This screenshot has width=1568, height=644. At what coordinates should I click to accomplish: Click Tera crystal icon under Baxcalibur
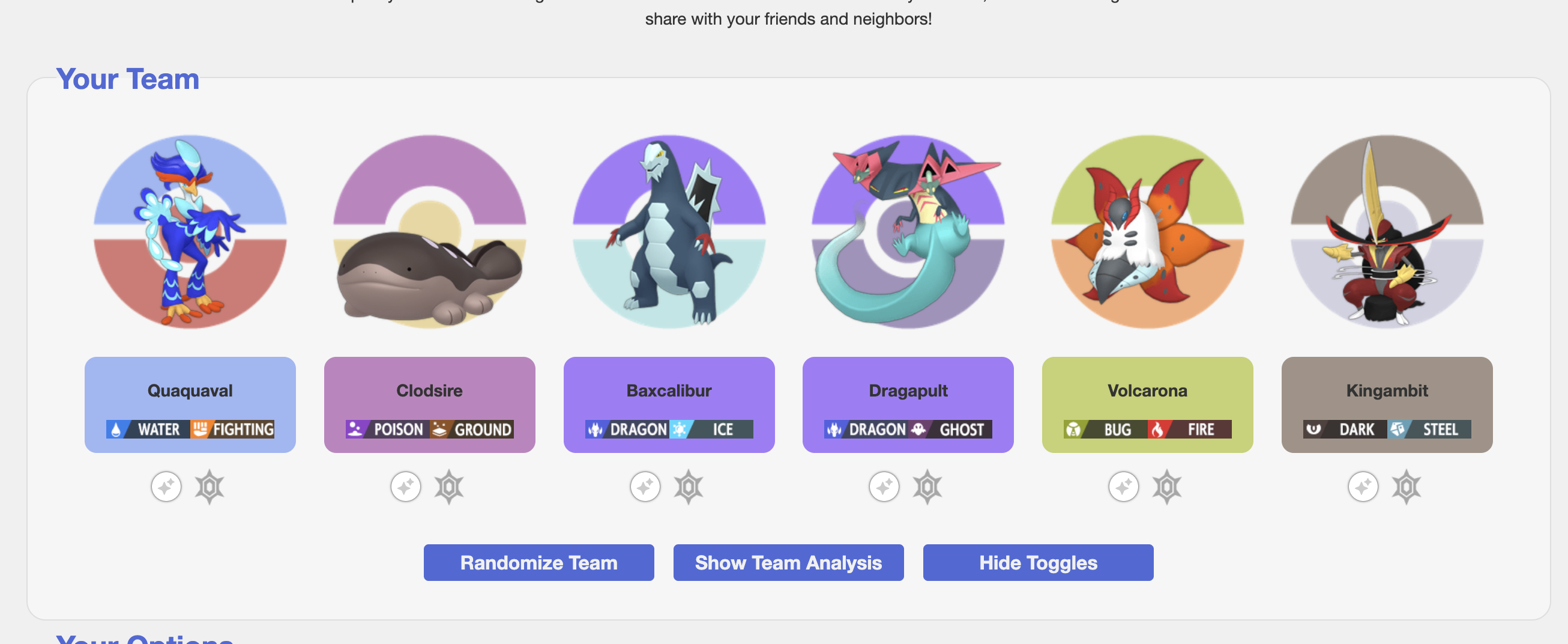tap(689, 487)
